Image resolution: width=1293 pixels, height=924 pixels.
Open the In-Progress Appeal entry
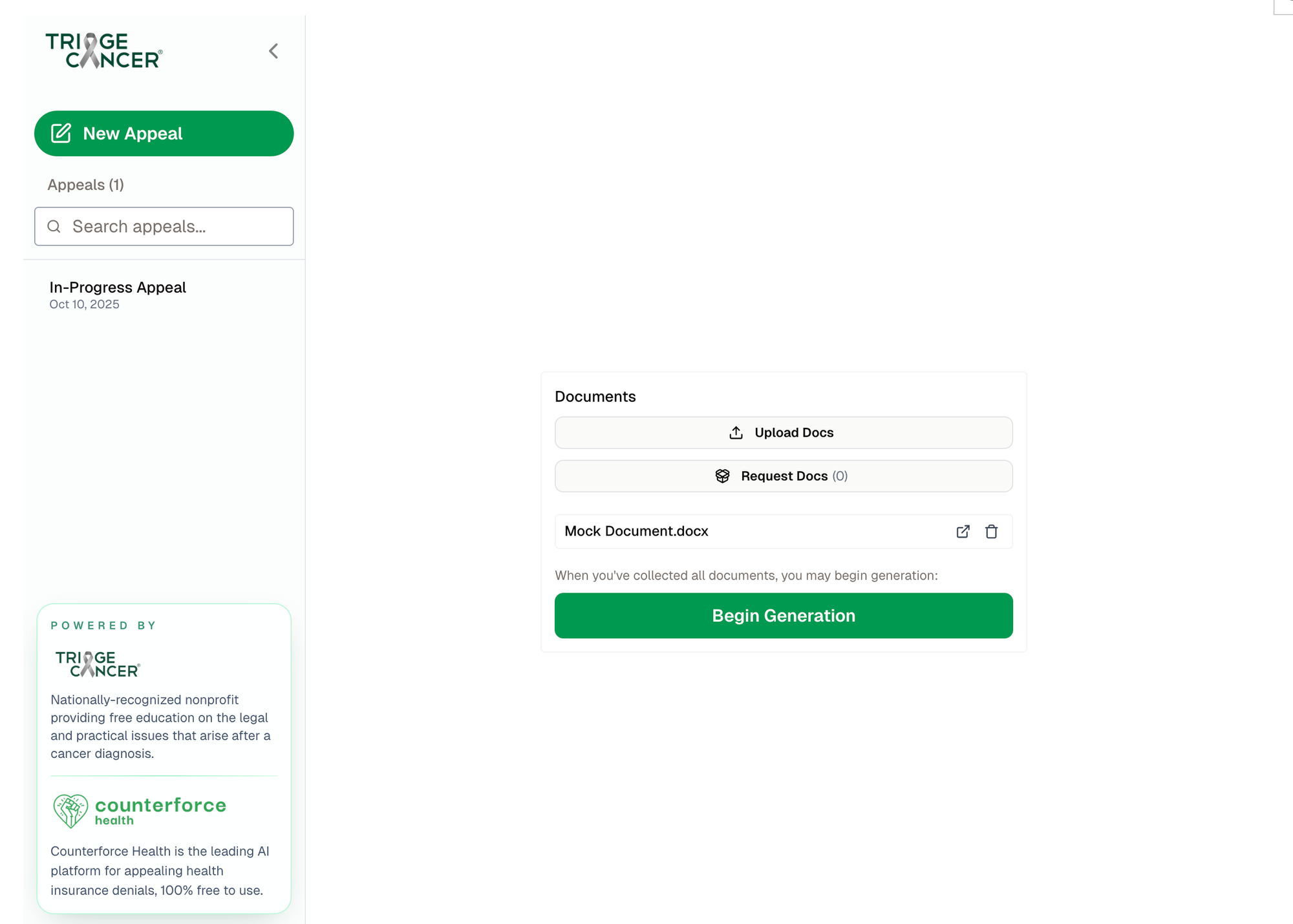118,288
